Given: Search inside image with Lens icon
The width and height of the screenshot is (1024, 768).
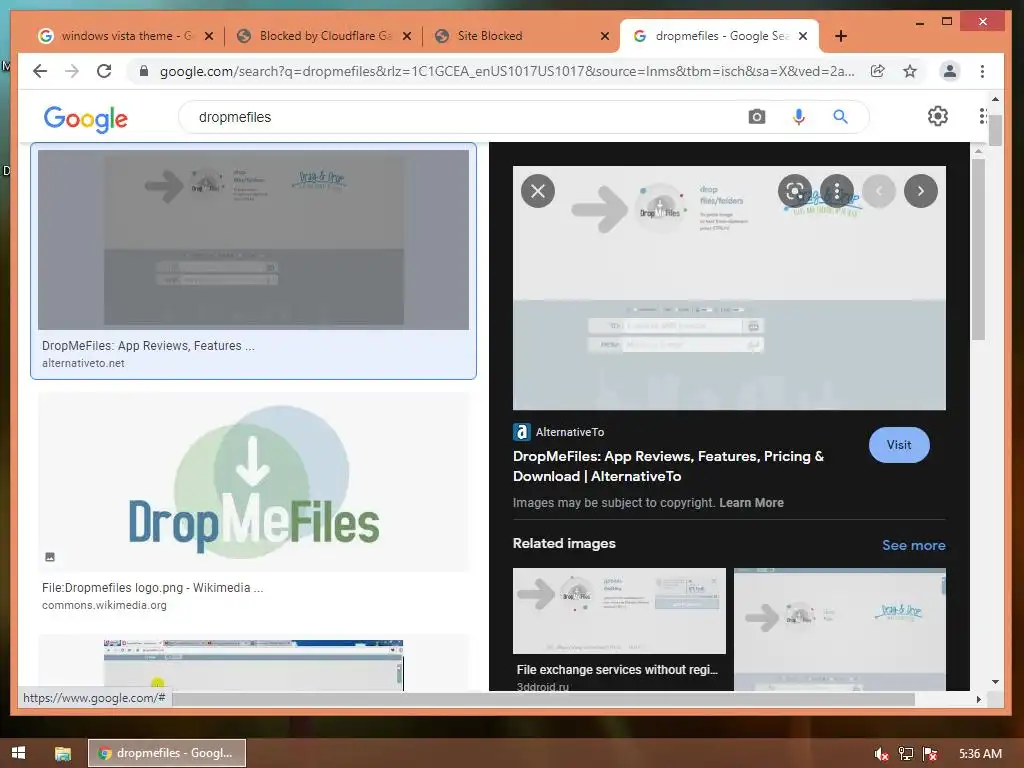Looking at the screenshot, I should 795,191.
